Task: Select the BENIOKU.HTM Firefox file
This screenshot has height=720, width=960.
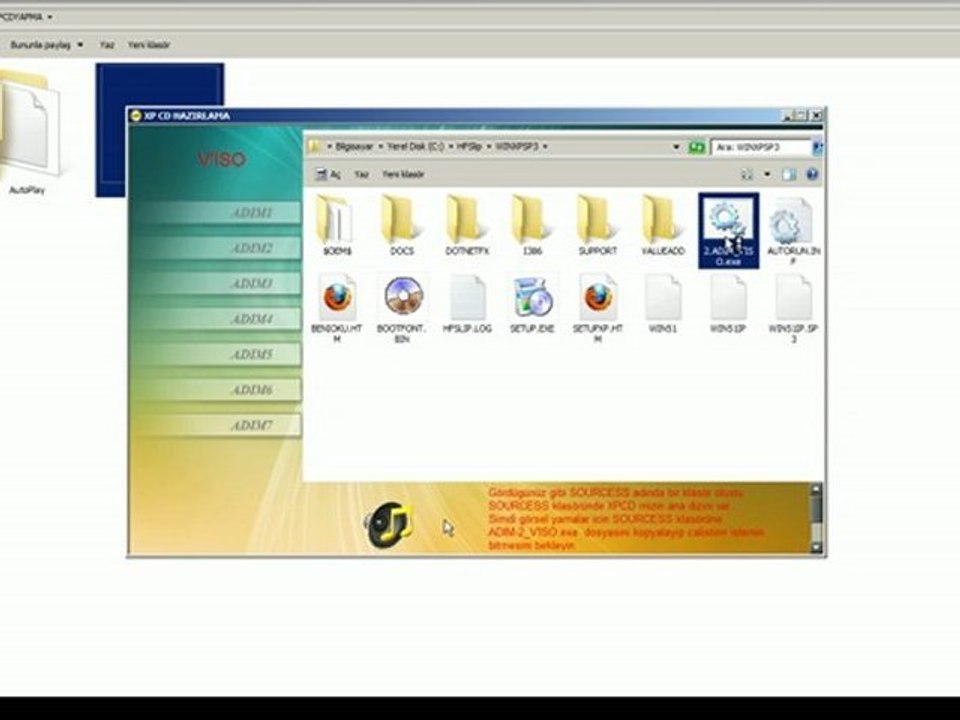Action: (x=337, y=308)
